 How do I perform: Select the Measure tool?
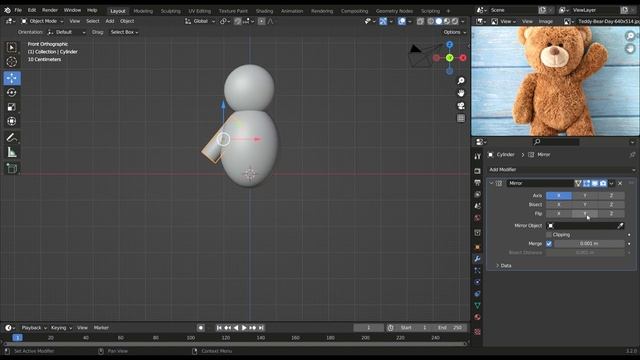11,152
